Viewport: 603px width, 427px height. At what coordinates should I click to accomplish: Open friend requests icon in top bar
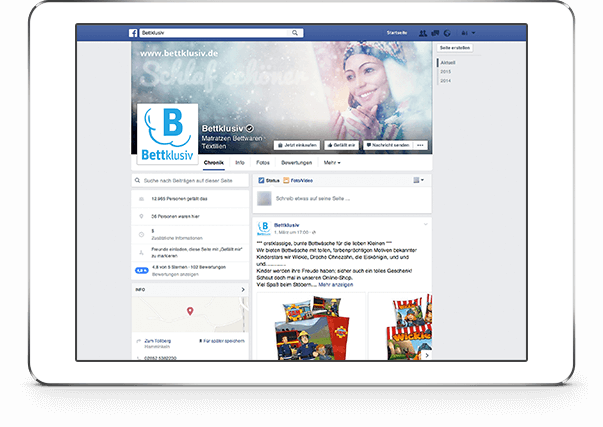[x=423, y=33]
